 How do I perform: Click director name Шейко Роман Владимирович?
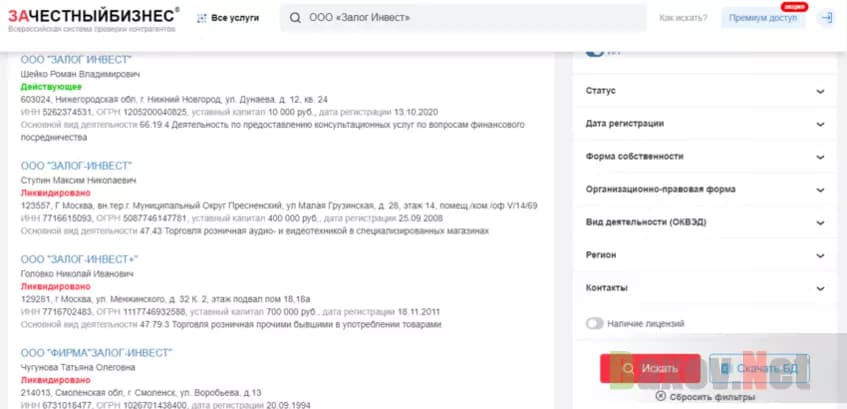[80, 74]
